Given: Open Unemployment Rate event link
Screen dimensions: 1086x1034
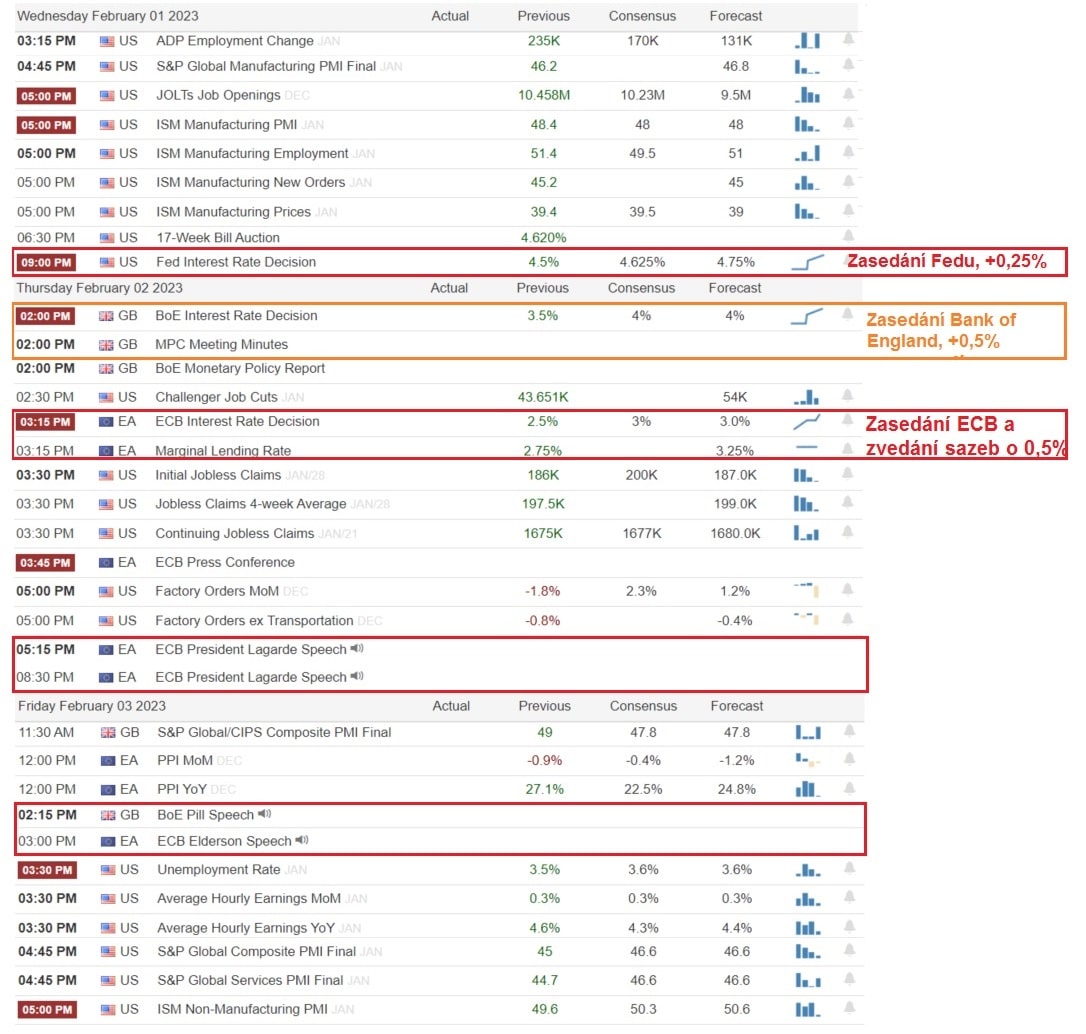Looking at the screenshot, I should pos(219,870).
